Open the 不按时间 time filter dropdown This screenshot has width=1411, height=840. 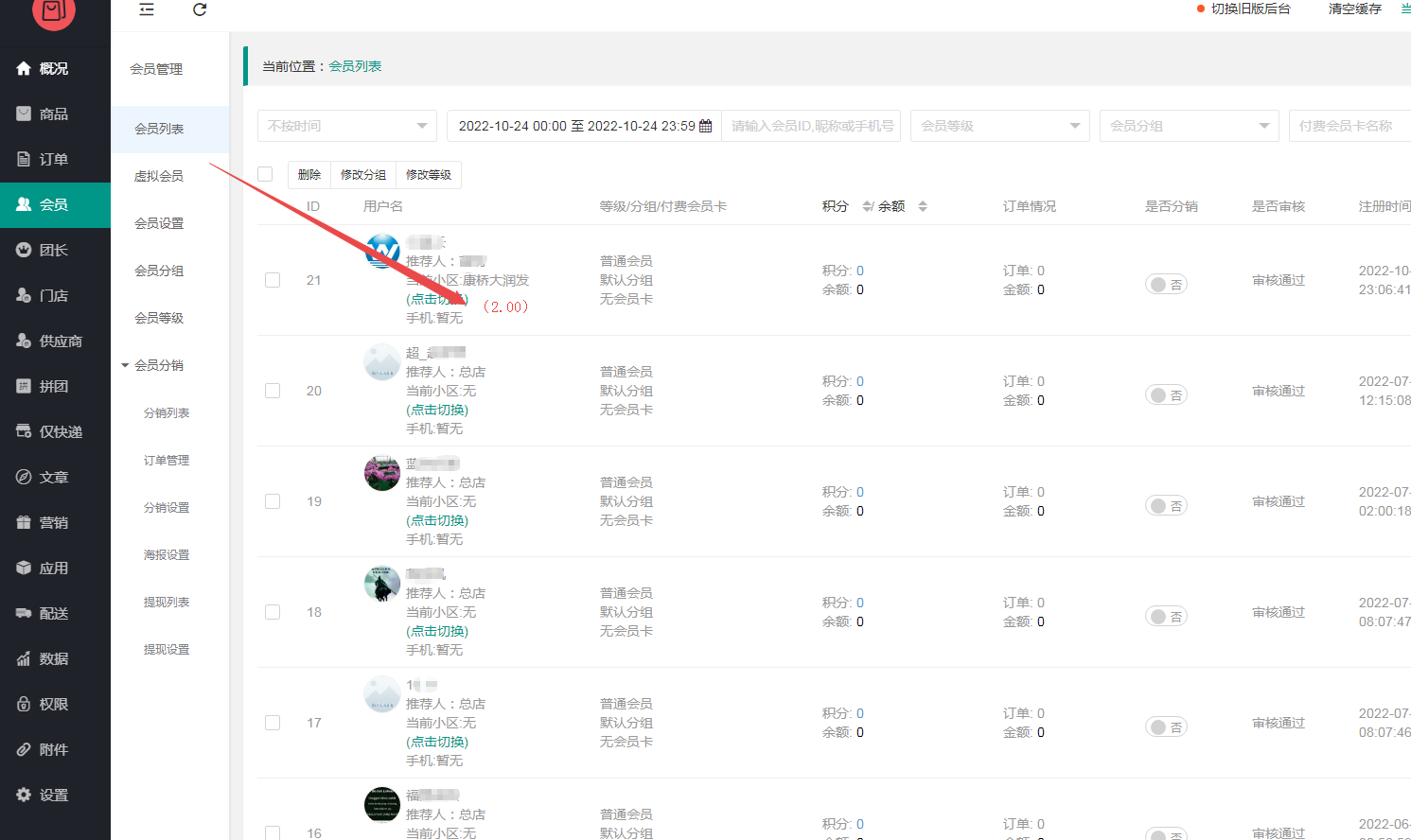347,126
